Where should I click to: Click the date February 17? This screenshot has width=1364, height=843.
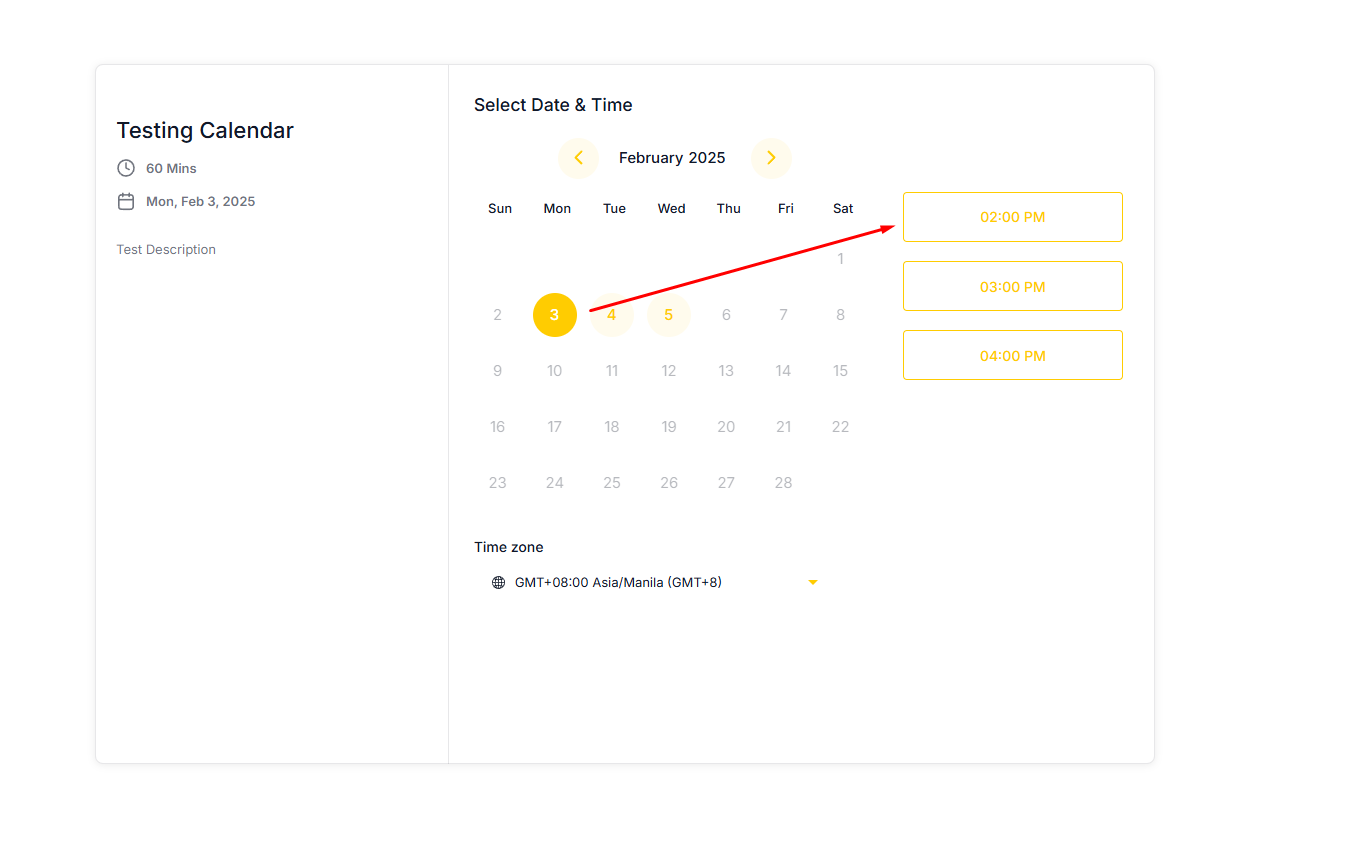coord(554,427)
